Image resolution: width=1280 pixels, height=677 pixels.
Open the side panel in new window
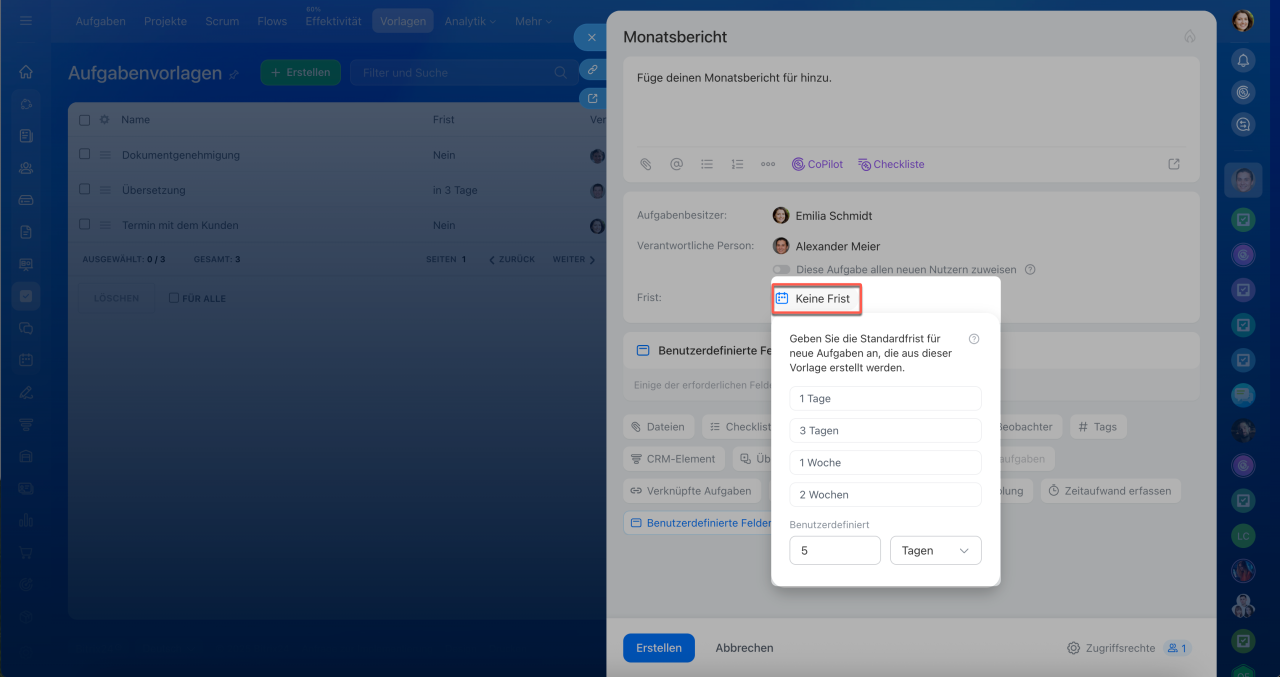(593, 98)
